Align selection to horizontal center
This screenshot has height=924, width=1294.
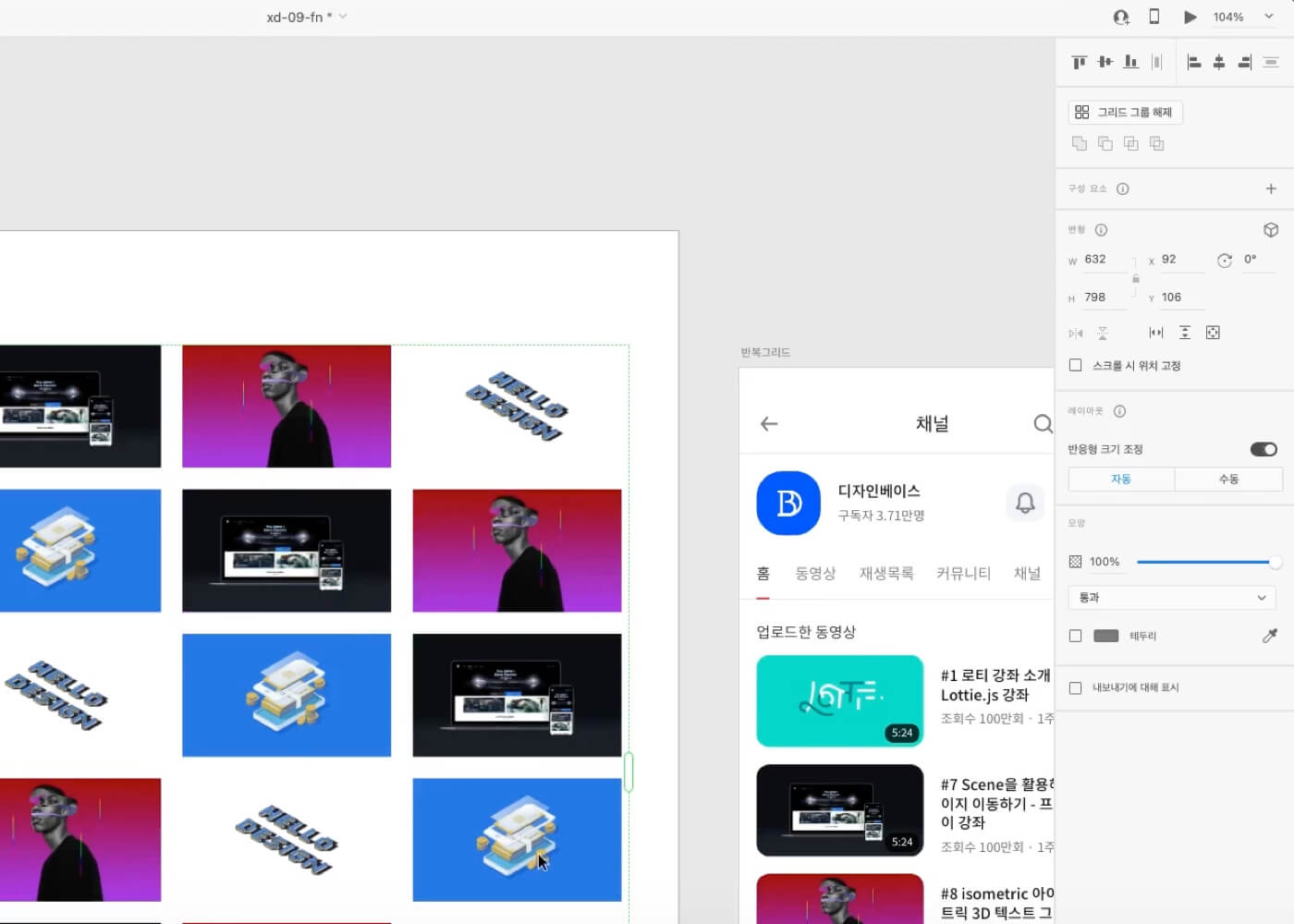coord(1219,62)
